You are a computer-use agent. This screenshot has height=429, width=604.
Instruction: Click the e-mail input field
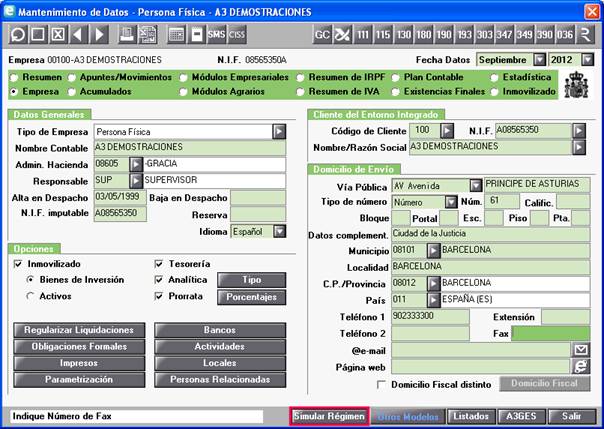tap(481, 350)
